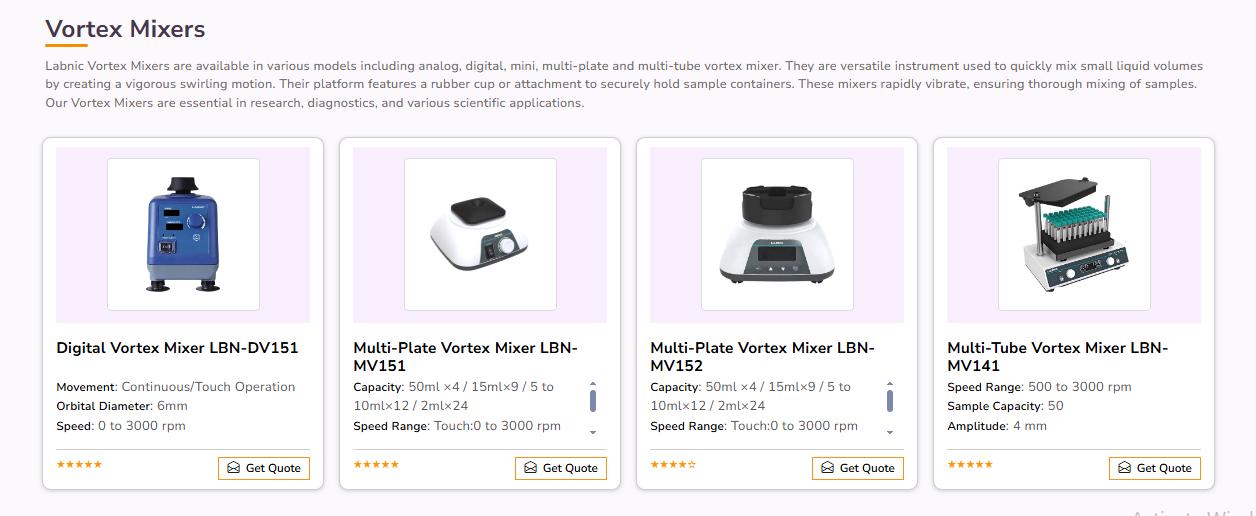This screenshot has height=516, width=1256.
Task: Open the Multi-Plate Vortex Mixer LBN-MV151 image
Action: 480,234
